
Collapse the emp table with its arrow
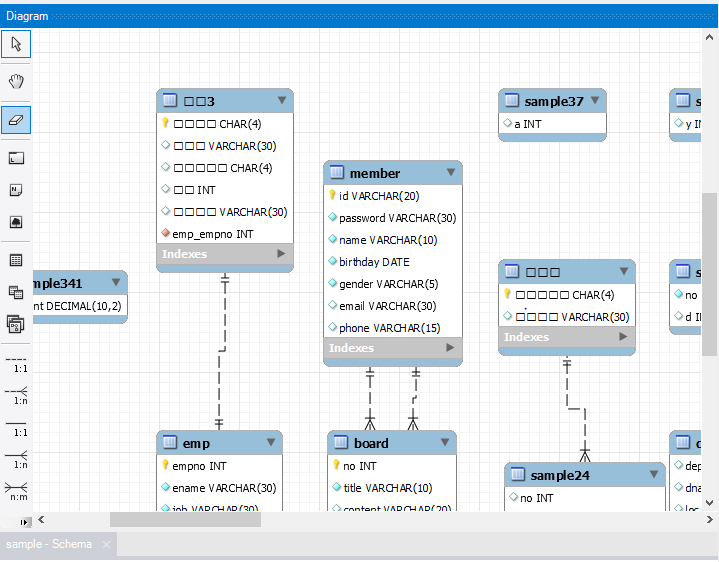[271, 442]
